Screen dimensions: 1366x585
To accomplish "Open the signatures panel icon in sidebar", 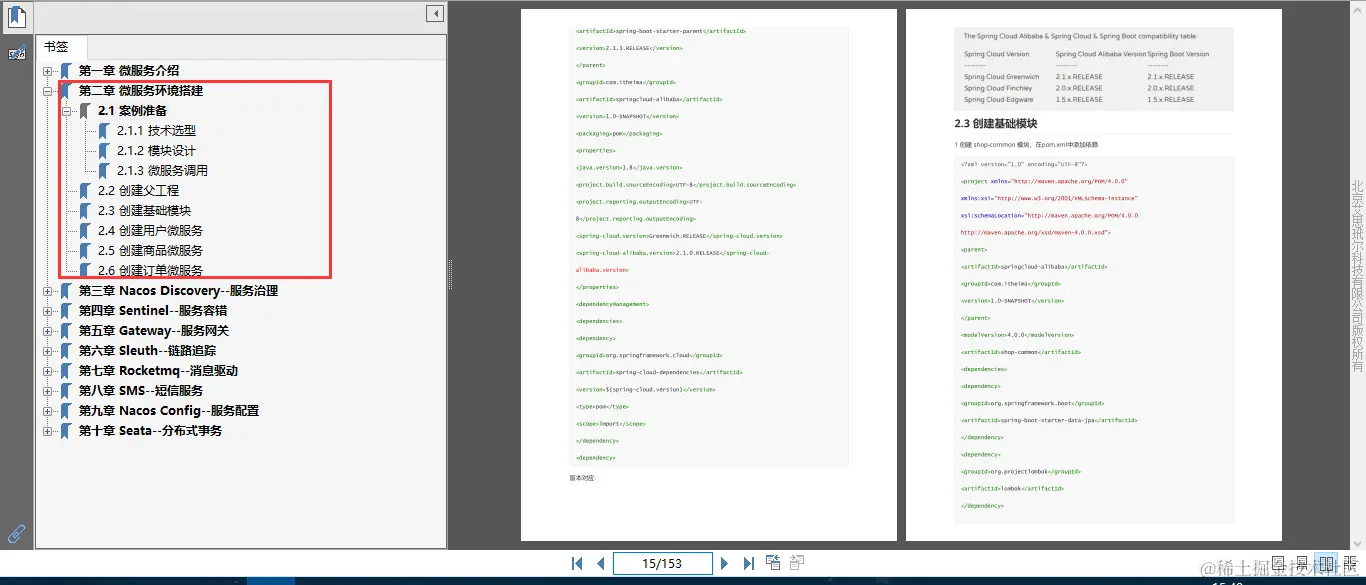I will point(16,53).
